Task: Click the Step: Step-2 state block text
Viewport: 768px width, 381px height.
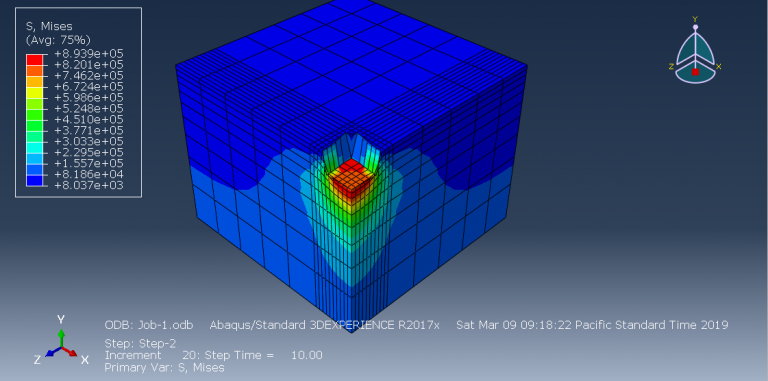Action: point(140,343)
